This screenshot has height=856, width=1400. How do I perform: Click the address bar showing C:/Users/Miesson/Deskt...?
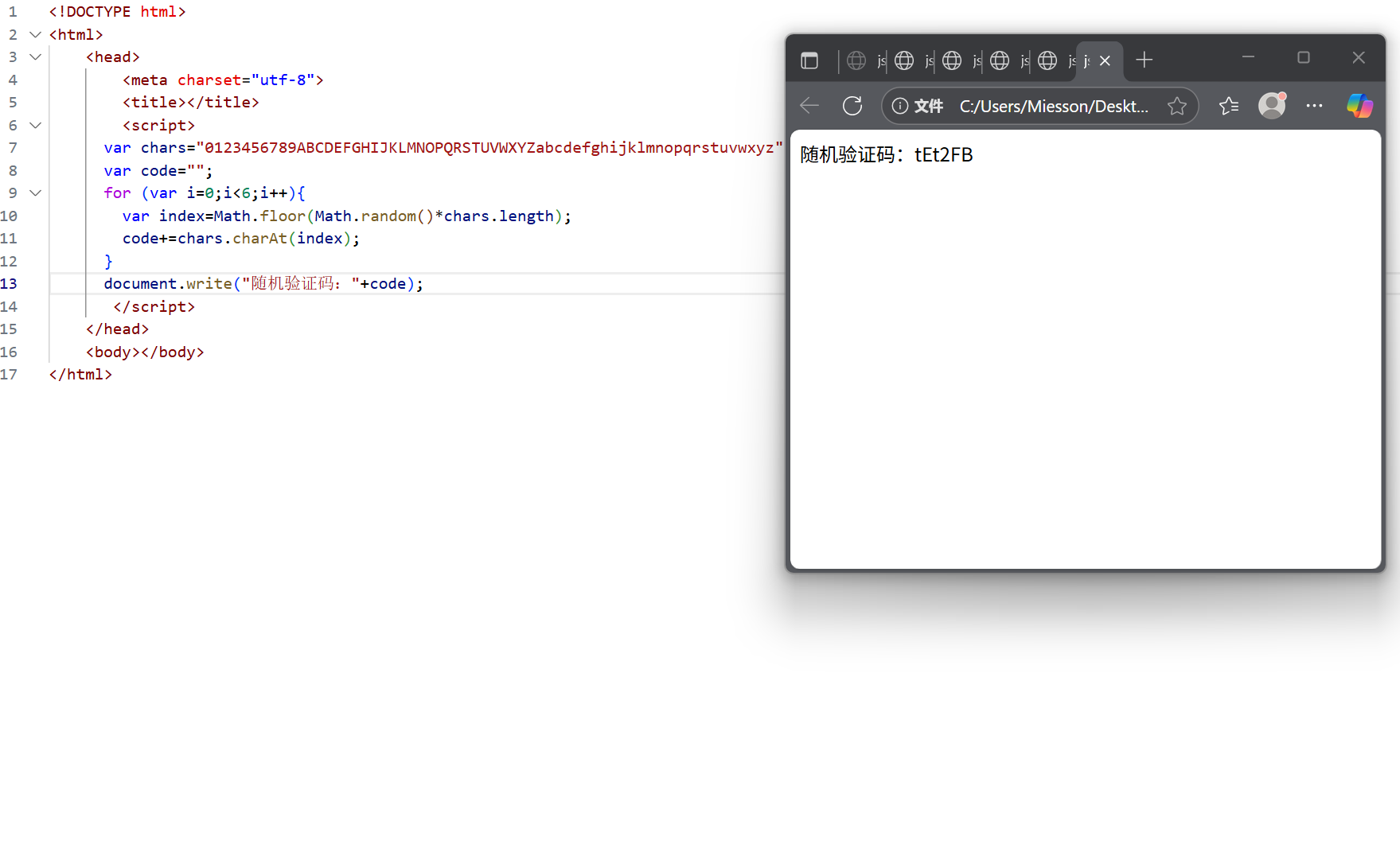(x=1054, y=106)
